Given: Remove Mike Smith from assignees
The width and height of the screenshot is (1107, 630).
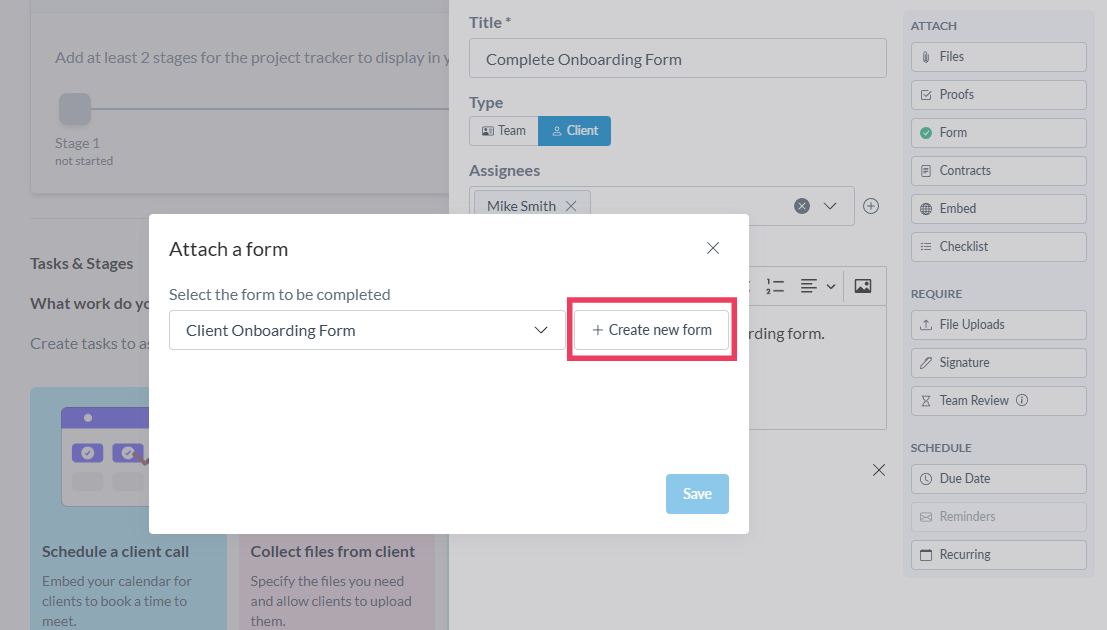Looking at the screenshot, I should point(571,206).
